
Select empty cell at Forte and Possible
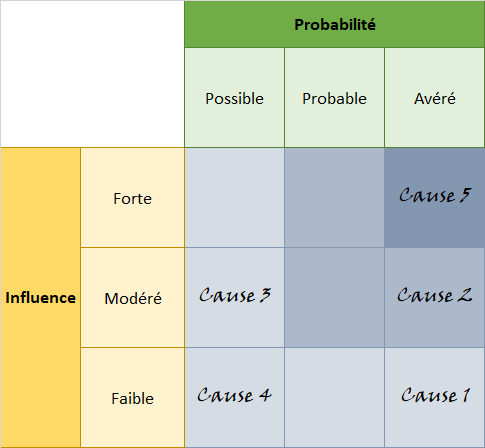coord(234,198)
